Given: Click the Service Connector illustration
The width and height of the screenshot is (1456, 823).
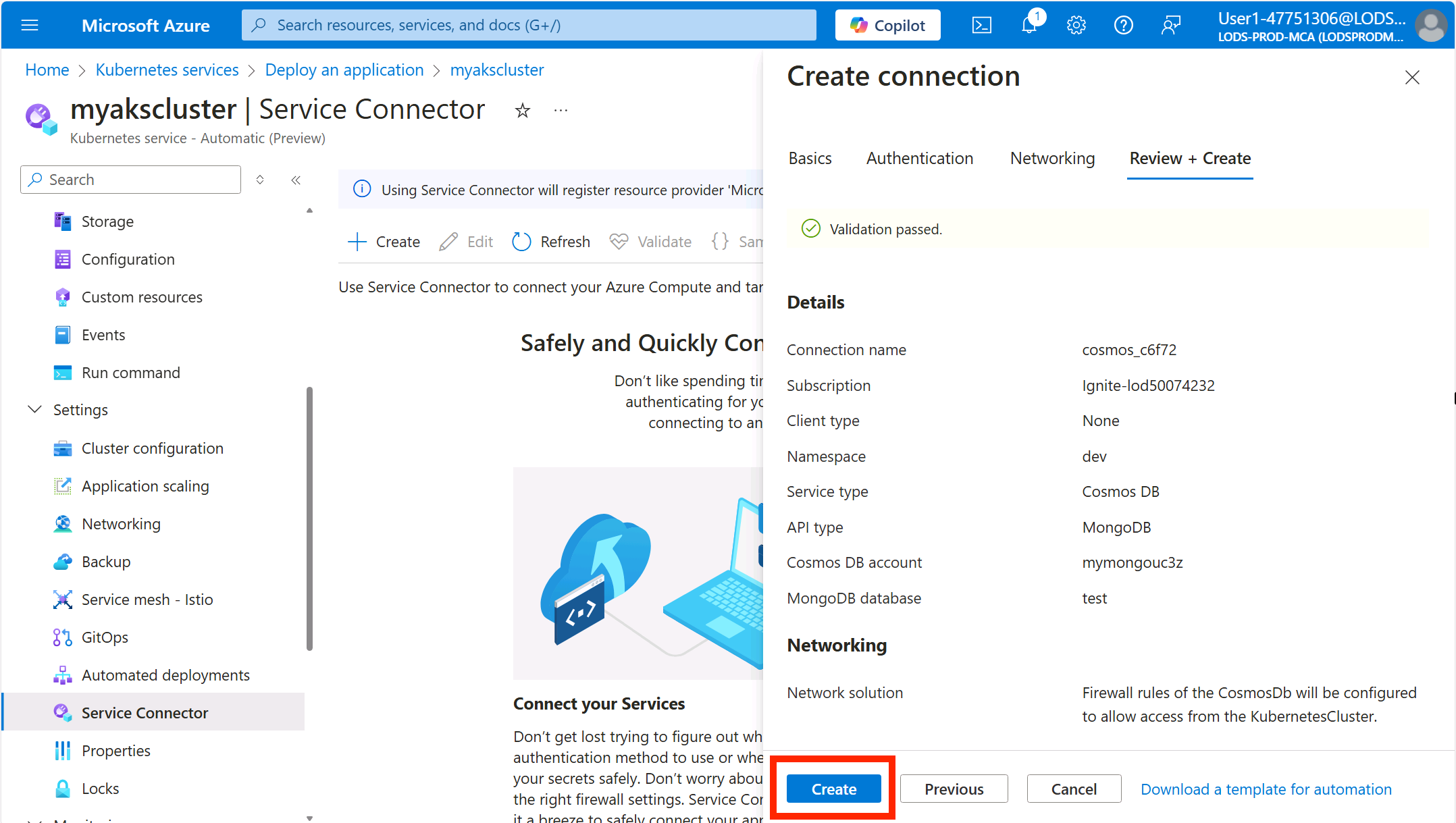Looking at the screenshot, I should (x=638, y=573).
